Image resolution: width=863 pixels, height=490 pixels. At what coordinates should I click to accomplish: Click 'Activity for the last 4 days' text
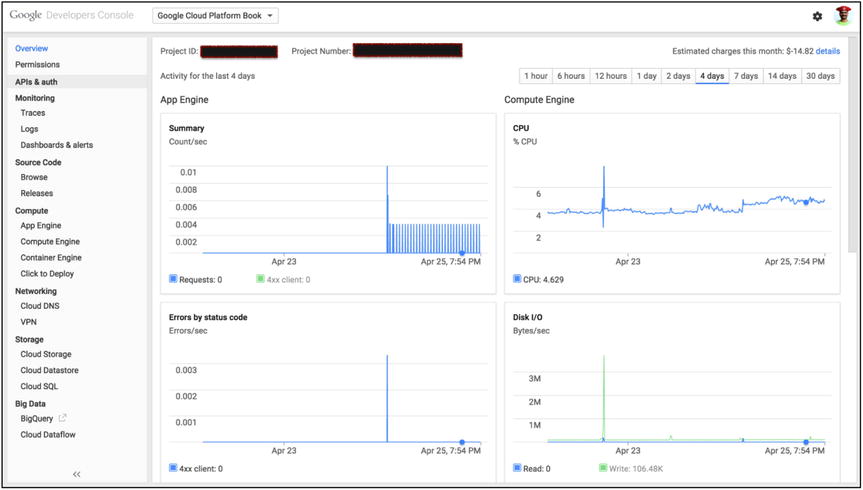(207, 76)
